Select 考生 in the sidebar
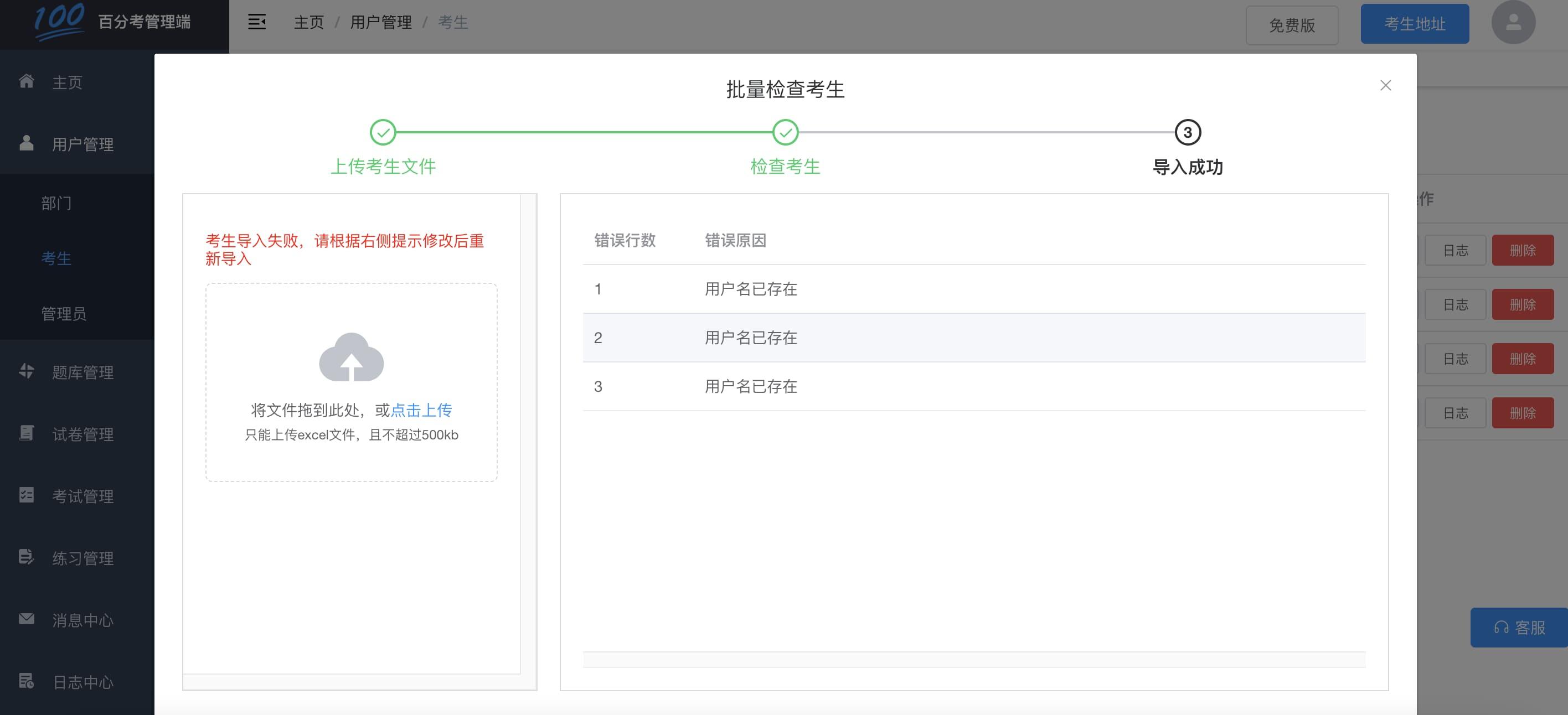Image resolution: width=1568 pixels, height=715 pixels. coord(57,258)
